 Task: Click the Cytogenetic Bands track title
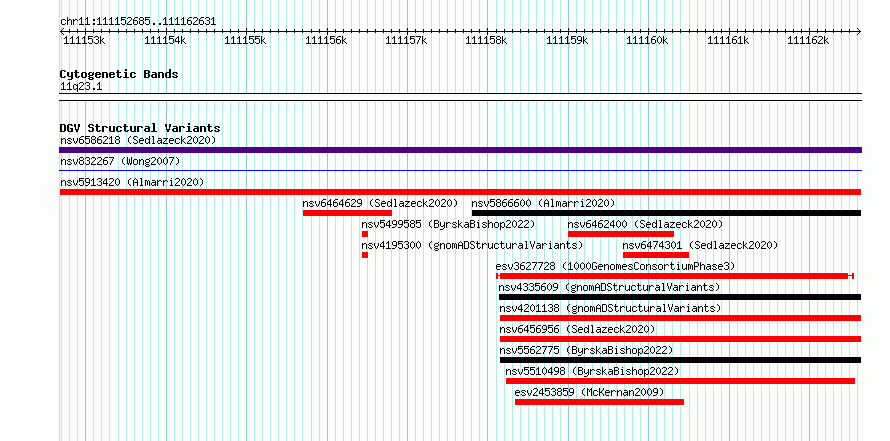(119, 74)
